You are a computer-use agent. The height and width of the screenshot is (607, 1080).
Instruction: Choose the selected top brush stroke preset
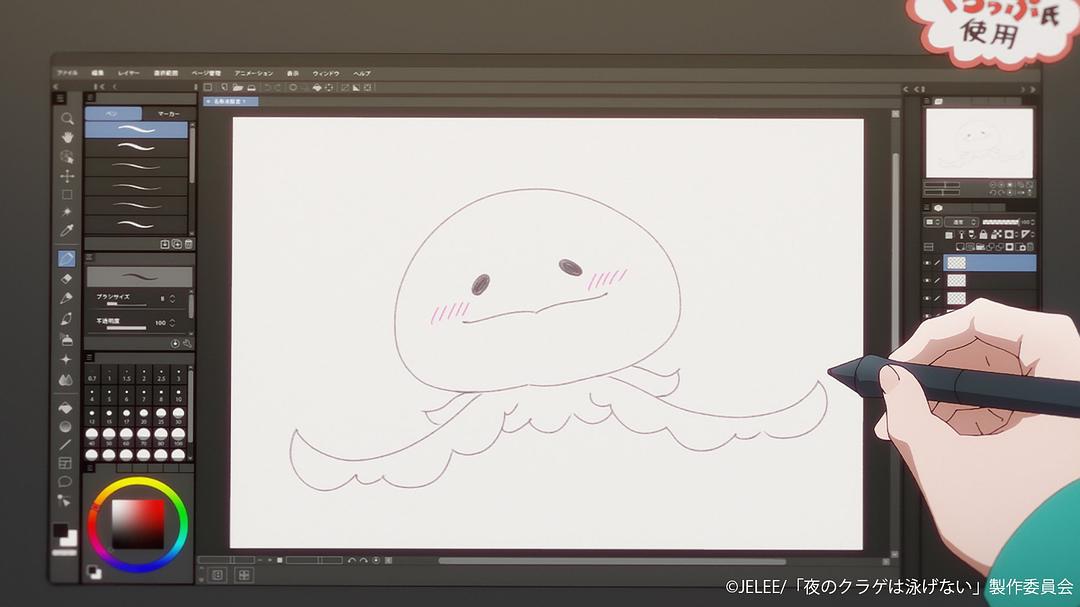136,129
